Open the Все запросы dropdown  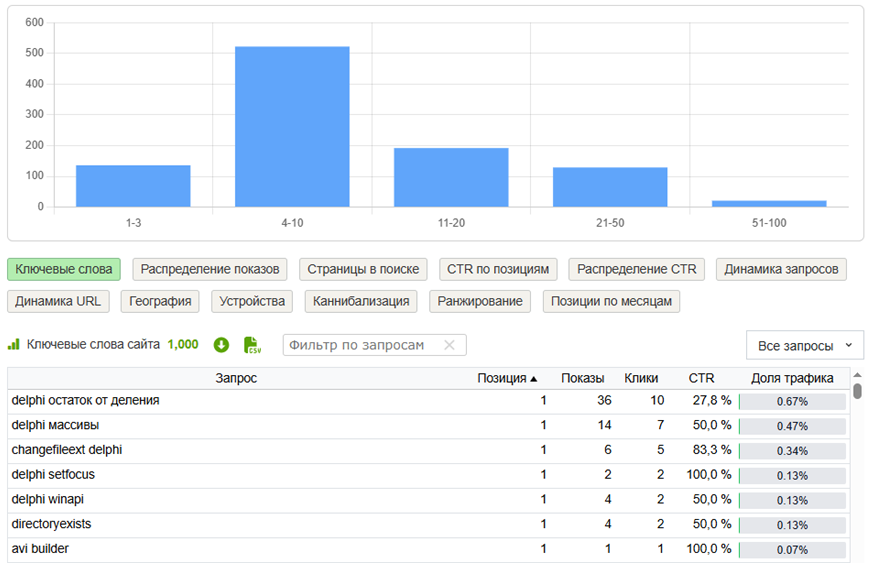[x=804, y=345]
